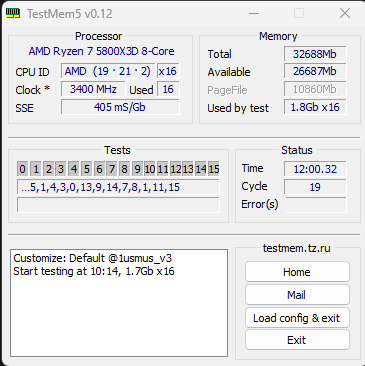Click the Cycle value 19

click(315, 187)
